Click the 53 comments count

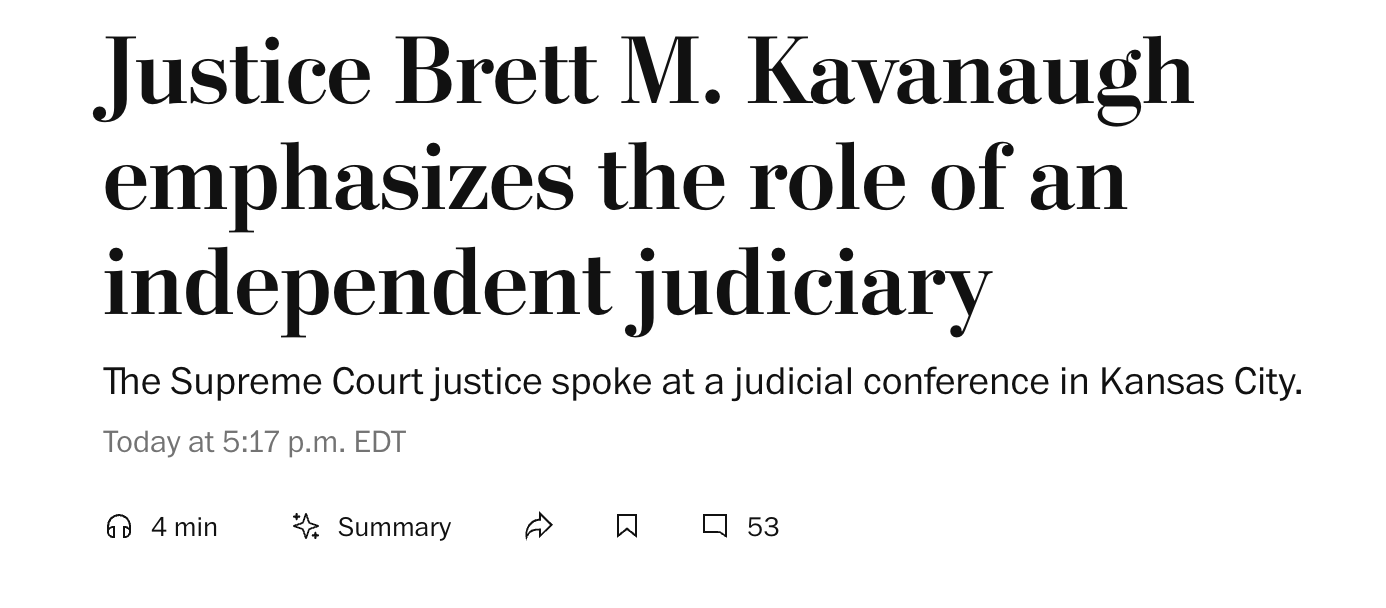pos(763,527)
